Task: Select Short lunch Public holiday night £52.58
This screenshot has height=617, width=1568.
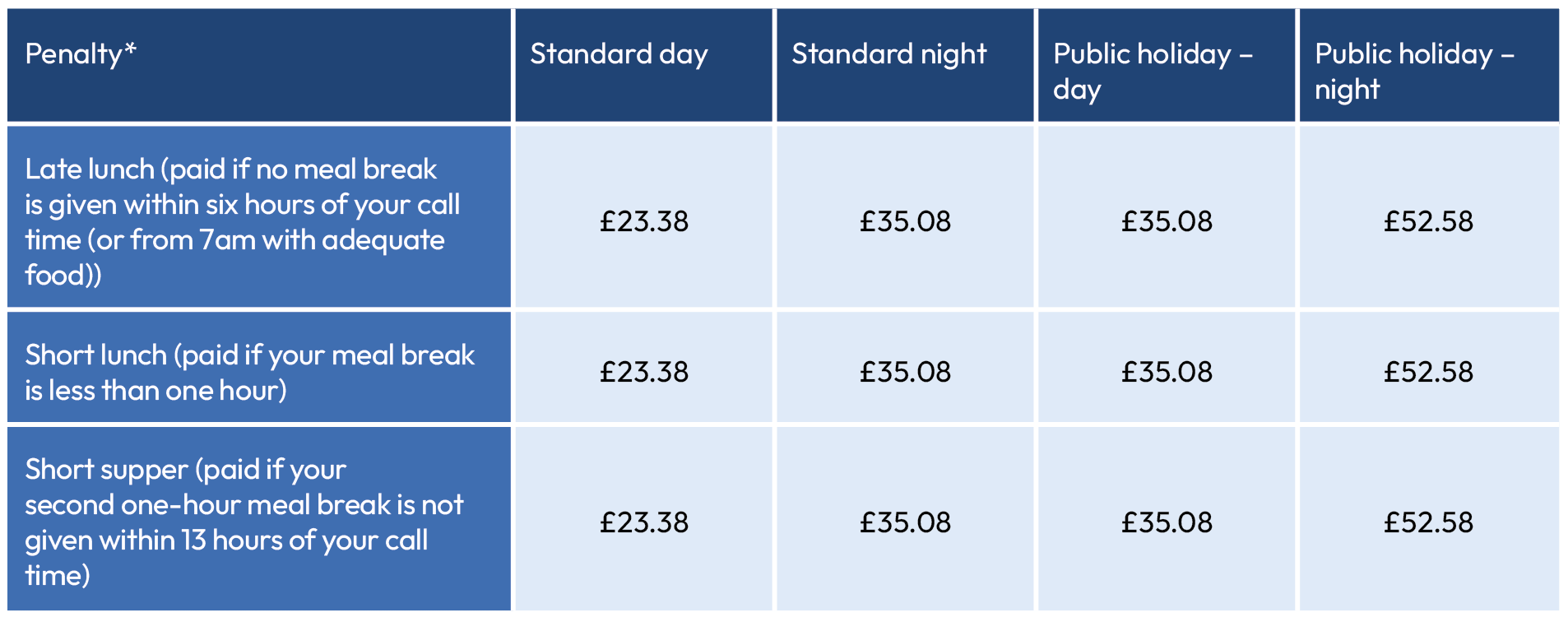Action: [x=1428, y=372]
